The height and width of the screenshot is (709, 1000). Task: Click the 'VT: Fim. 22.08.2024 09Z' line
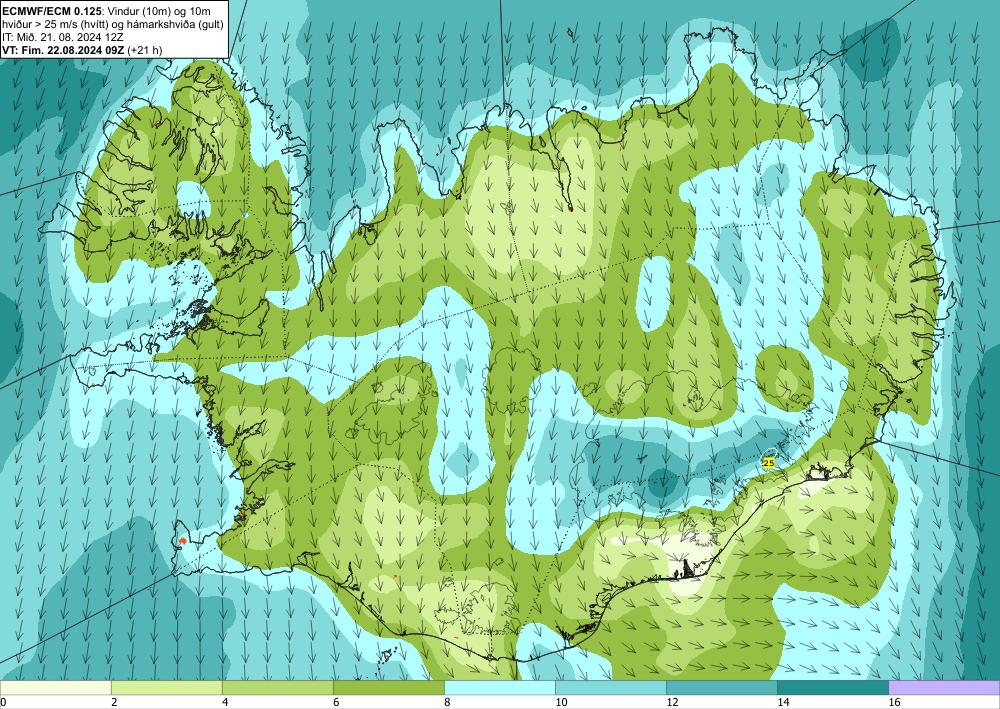tap(64, 50)
